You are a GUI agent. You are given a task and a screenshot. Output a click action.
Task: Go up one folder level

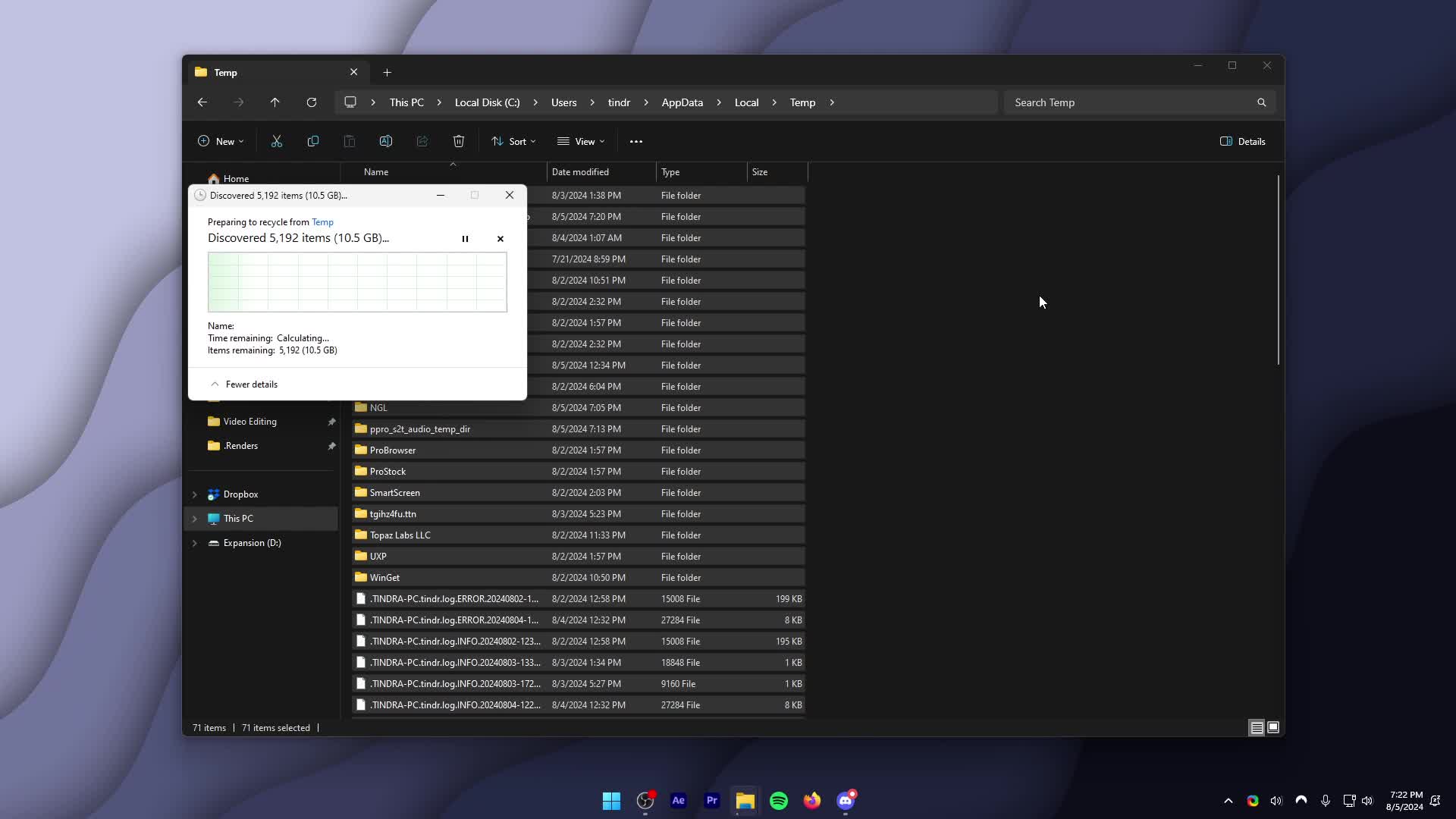point(275,102)
